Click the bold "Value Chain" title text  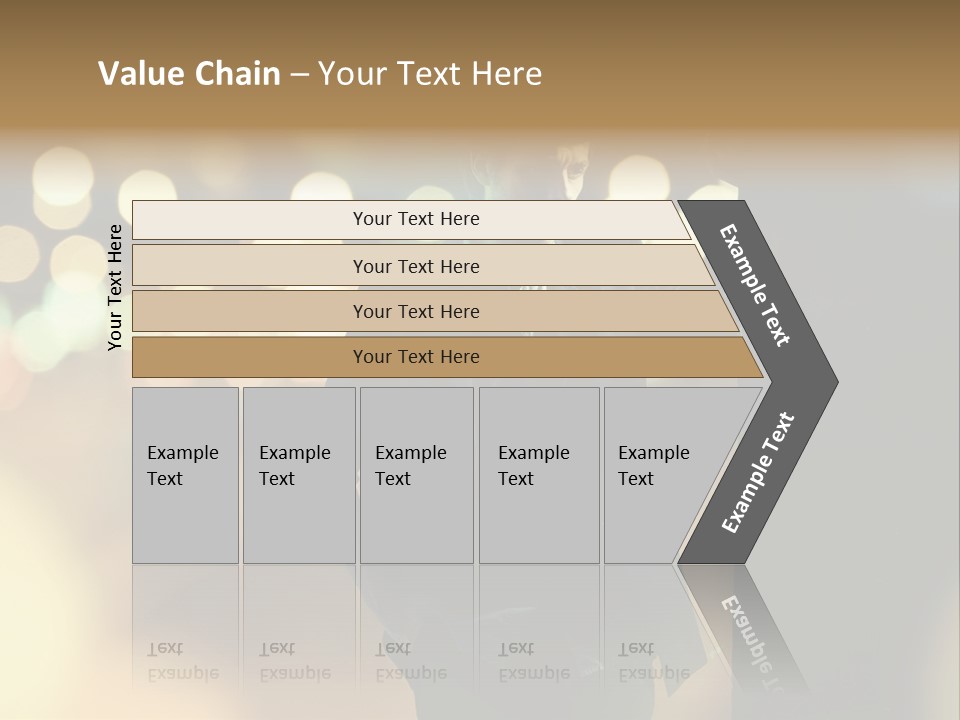tap(189, 74)
